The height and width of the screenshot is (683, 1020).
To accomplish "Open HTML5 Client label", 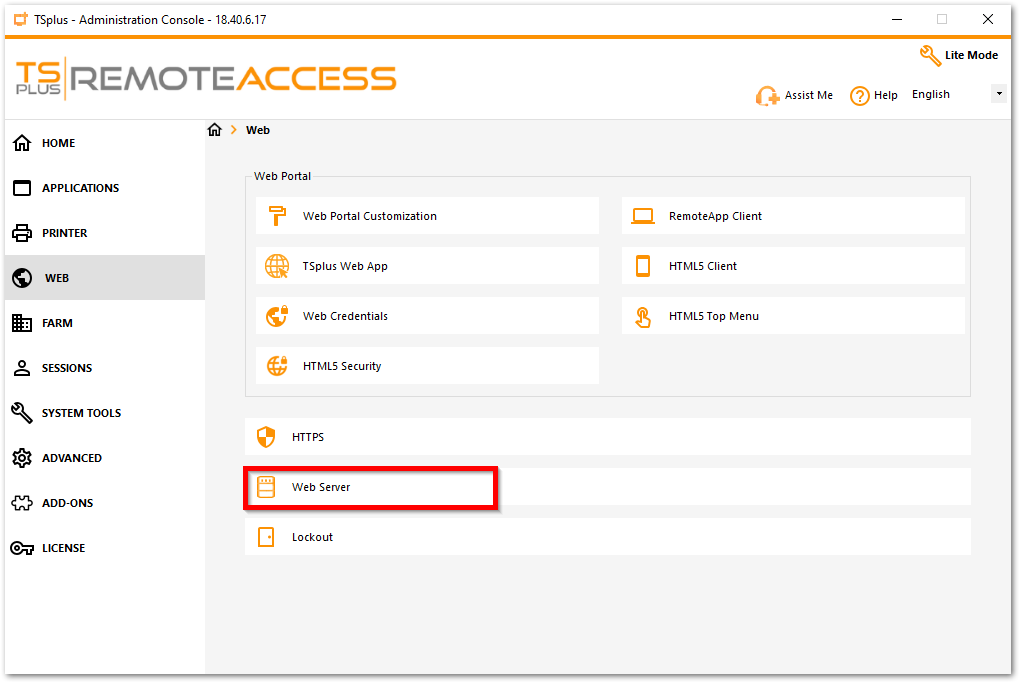I will (x=703, y=266).
